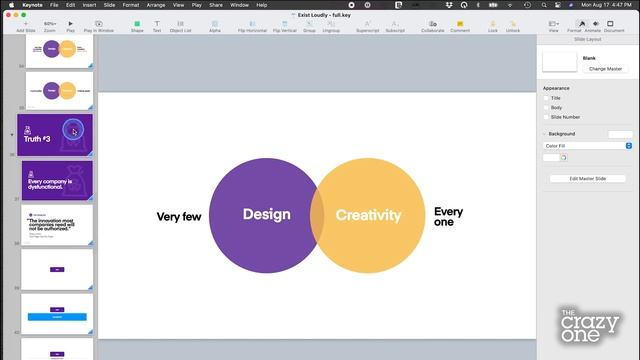The width and height of the screenshot is (640, 360).
Task: Enable the Body checkbox
Action: (x=546, y=107)
